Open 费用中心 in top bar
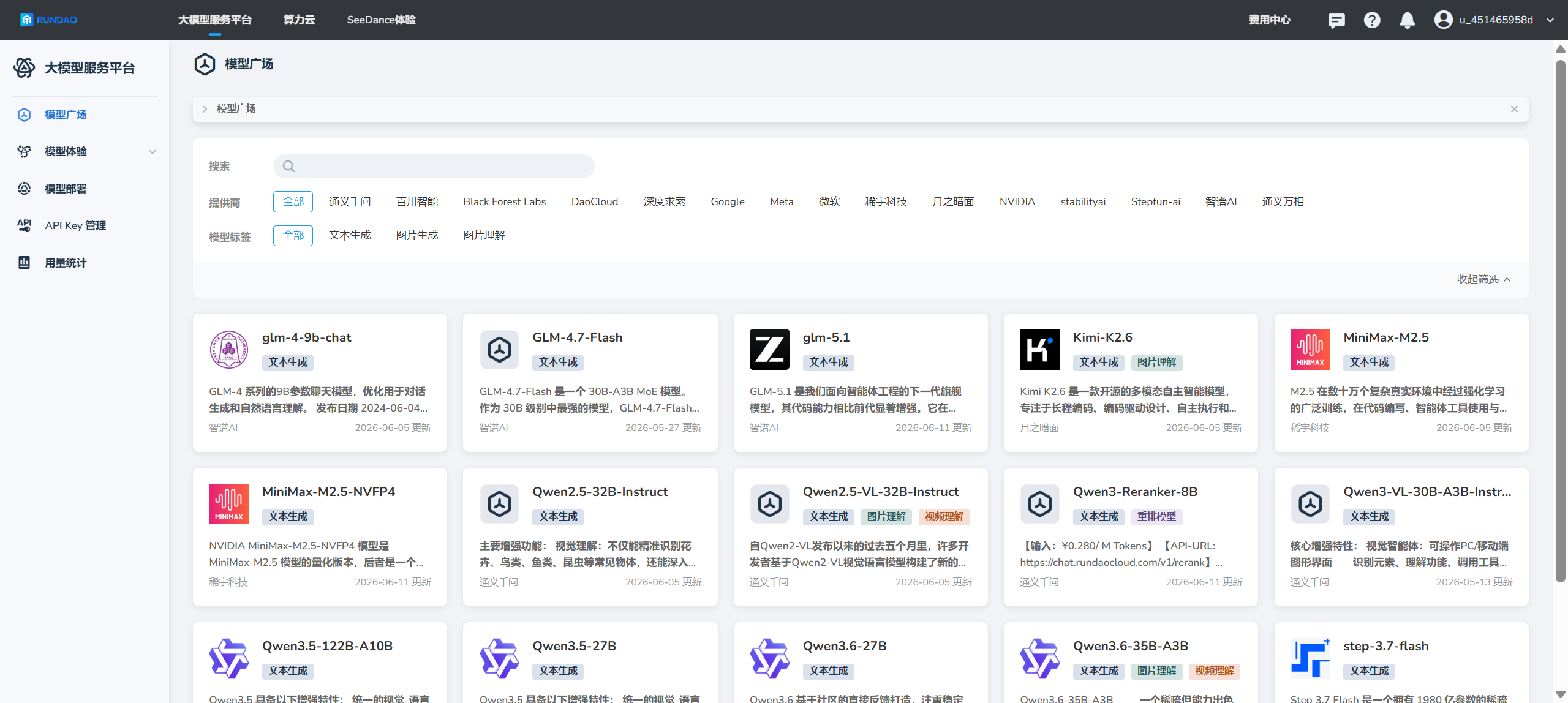 [x=1269, y=20]
